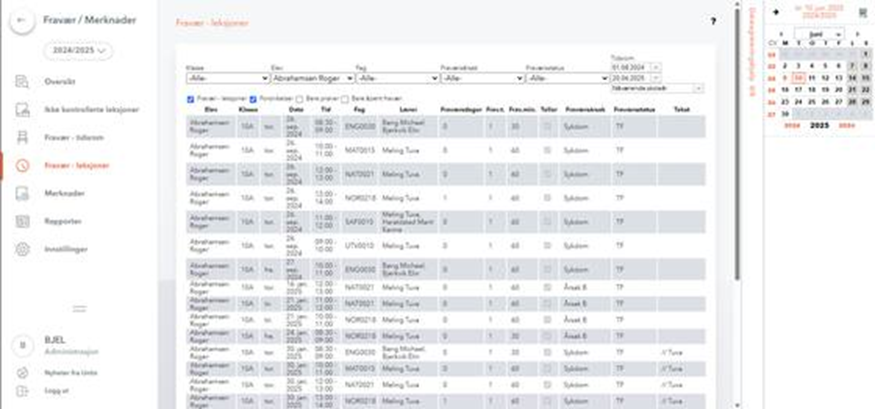Uncheck the Fravær - leksjoner checkbox
The width and height of the screenshot is (875, 409).
click(191, 98)
